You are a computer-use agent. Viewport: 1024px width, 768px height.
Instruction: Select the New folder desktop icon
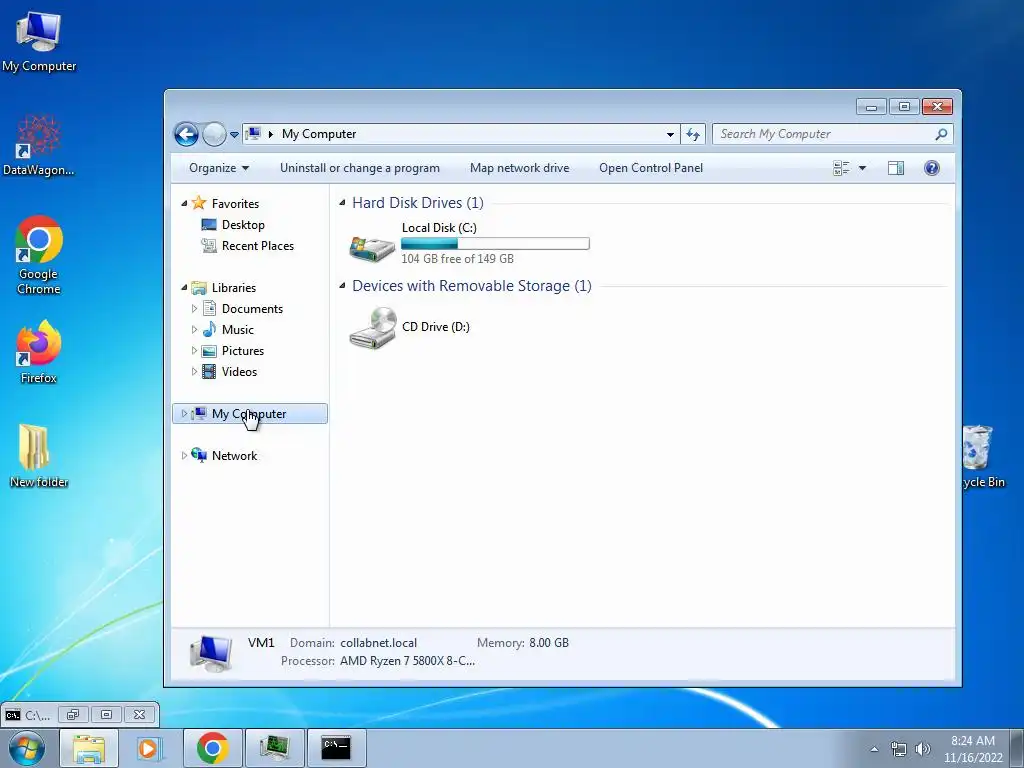pos(39,456)
